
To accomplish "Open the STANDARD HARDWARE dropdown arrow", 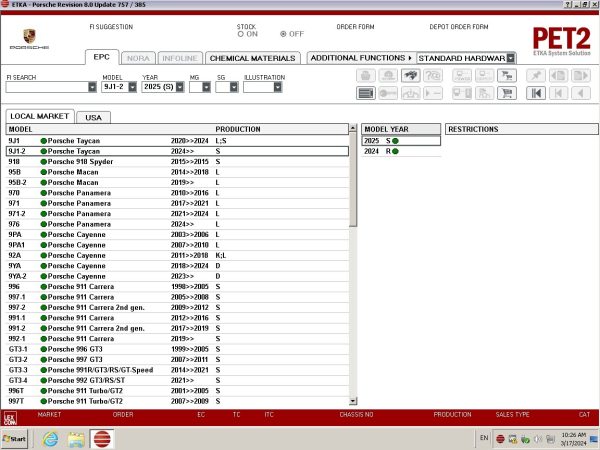I will pos(511,58).
